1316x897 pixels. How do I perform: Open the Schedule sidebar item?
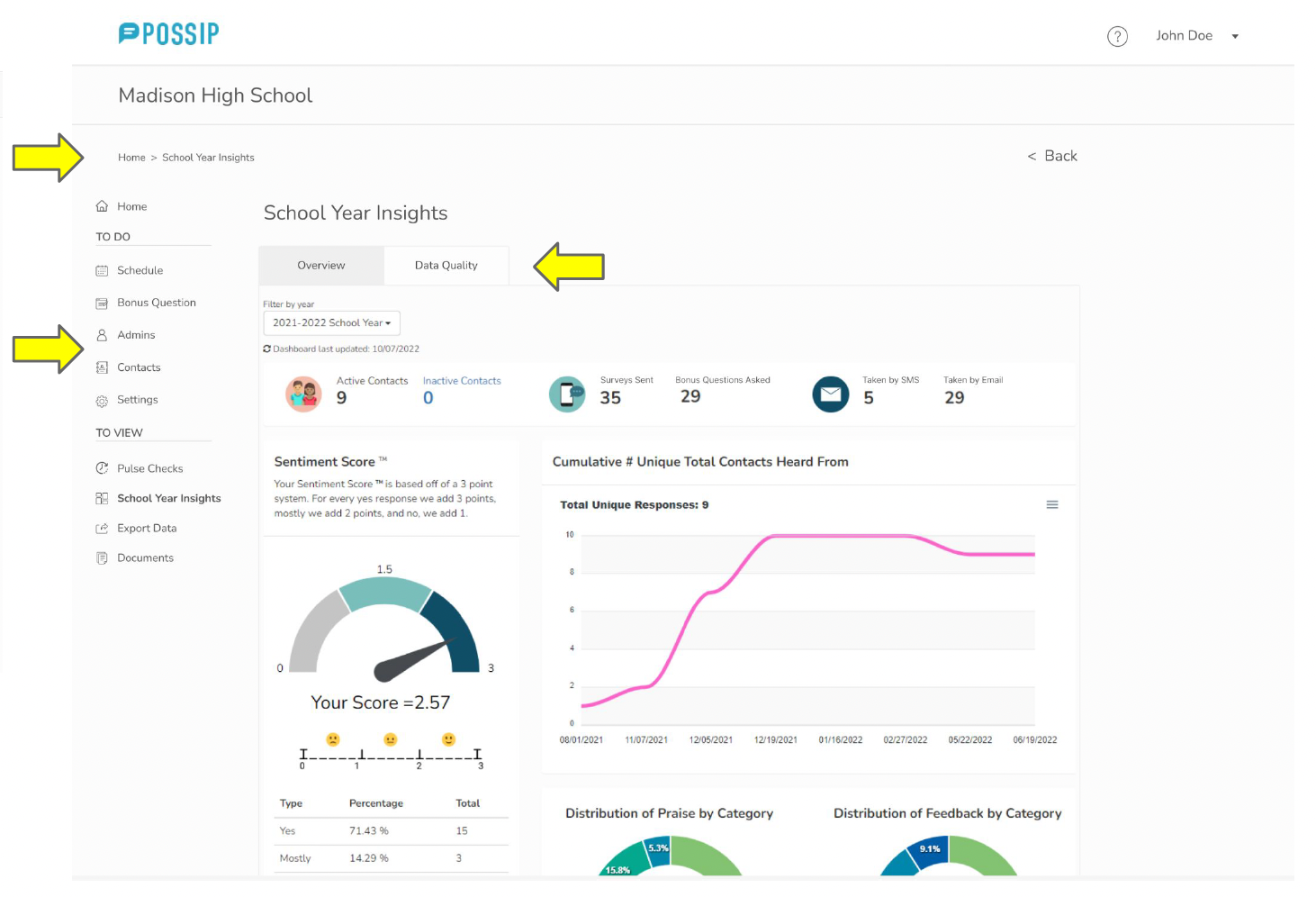140,270
